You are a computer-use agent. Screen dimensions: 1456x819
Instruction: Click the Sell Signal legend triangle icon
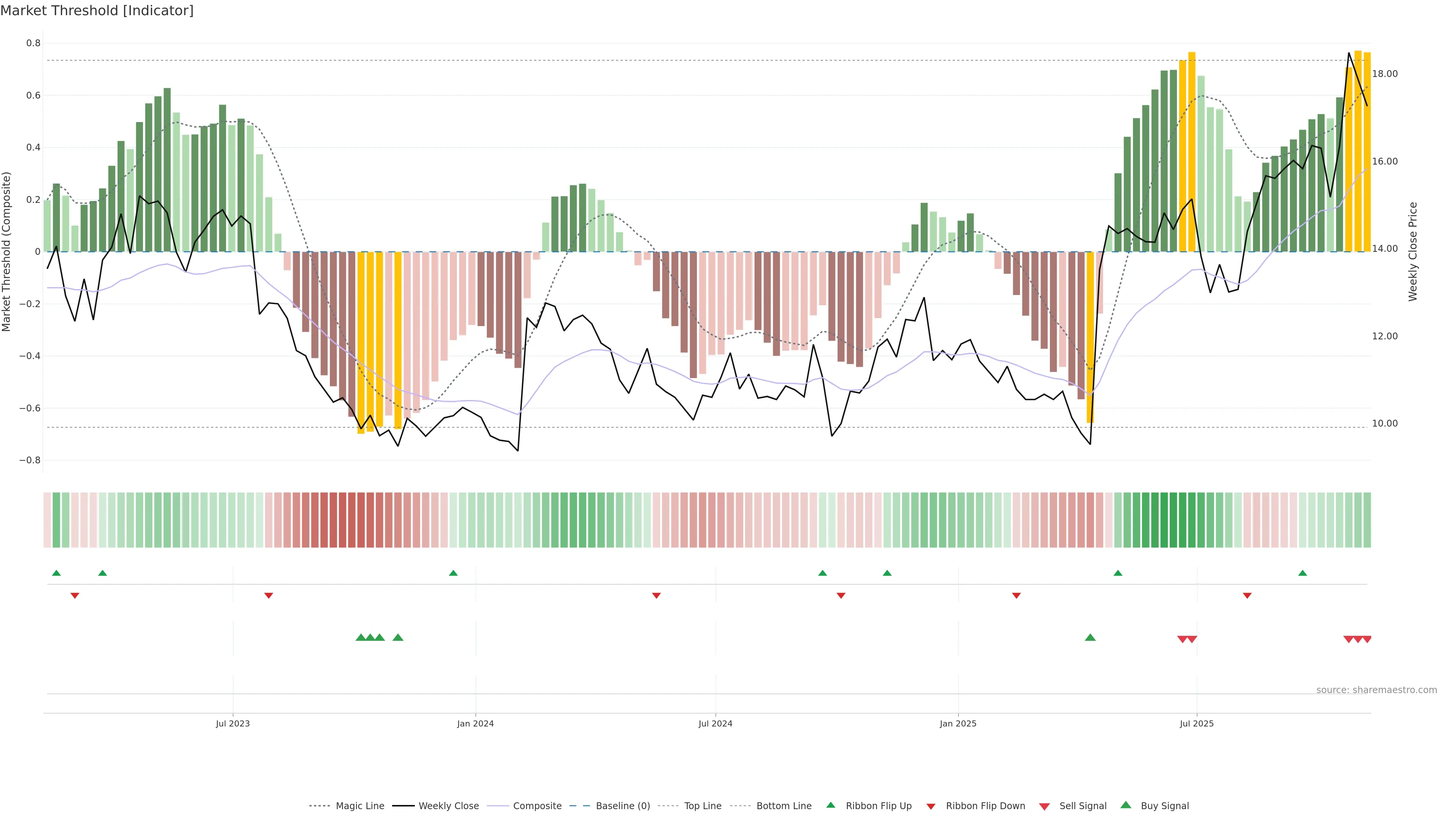click(1044, 806)
